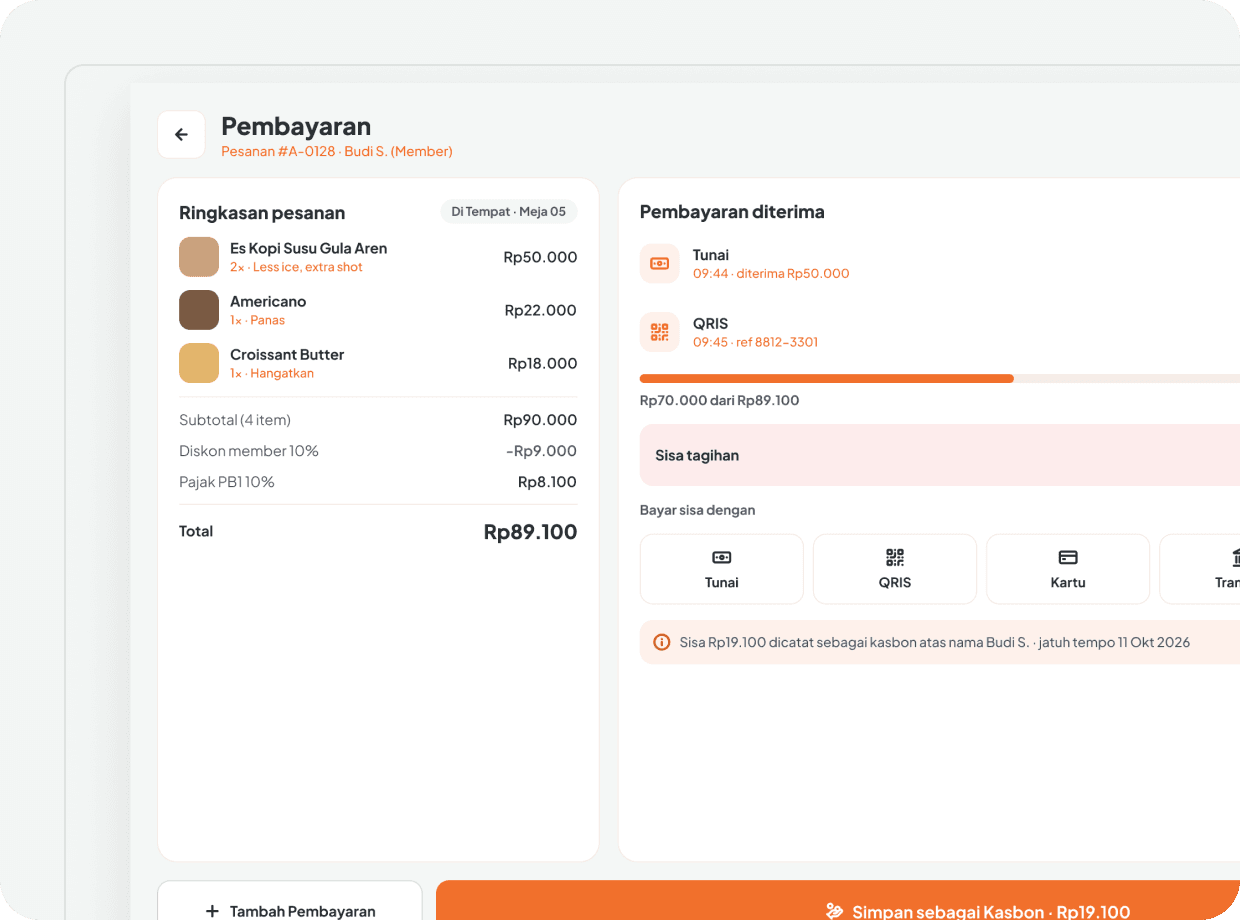The width and height of the screenshot is (1240, 920).
Task: Click the info icon in the kasbon notice
Action: tap(661, 642)
